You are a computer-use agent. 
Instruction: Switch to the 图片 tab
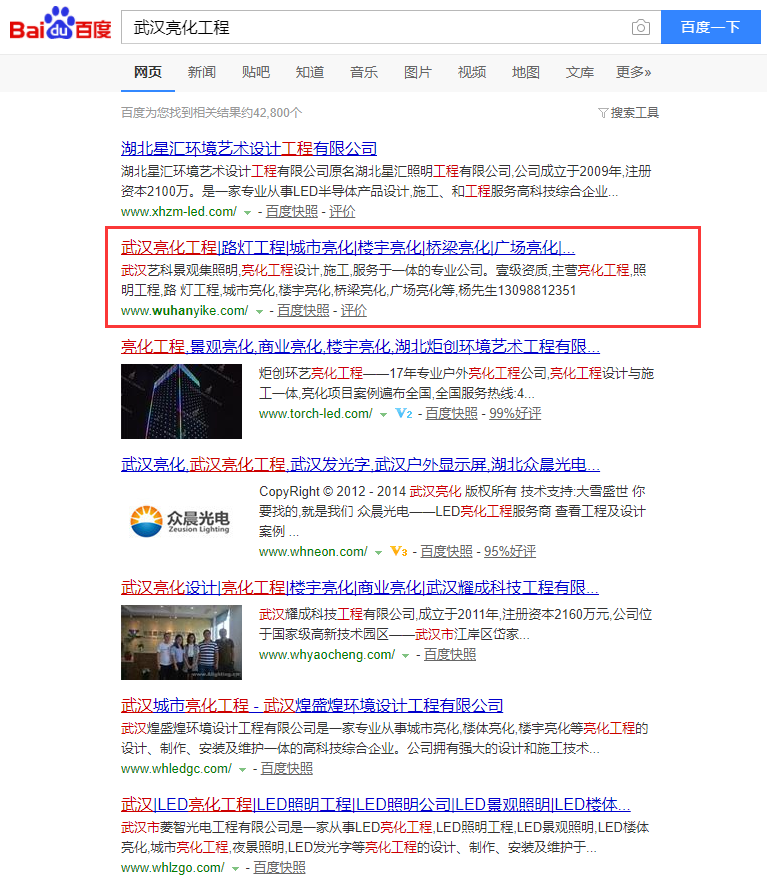[418, 72]
